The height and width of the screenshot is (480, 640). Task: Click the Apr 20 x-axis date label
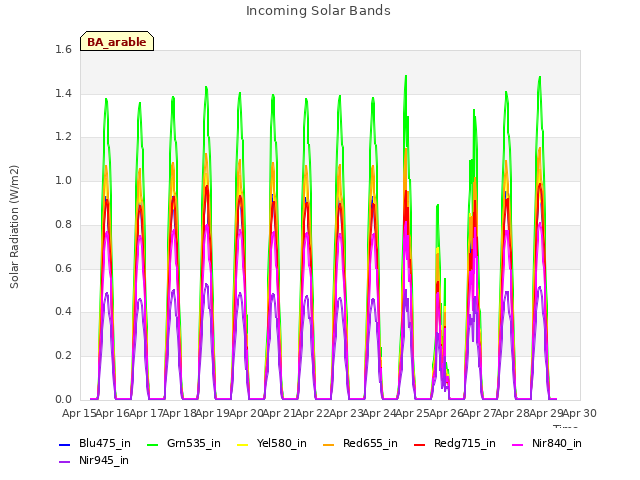pos(246,413)
